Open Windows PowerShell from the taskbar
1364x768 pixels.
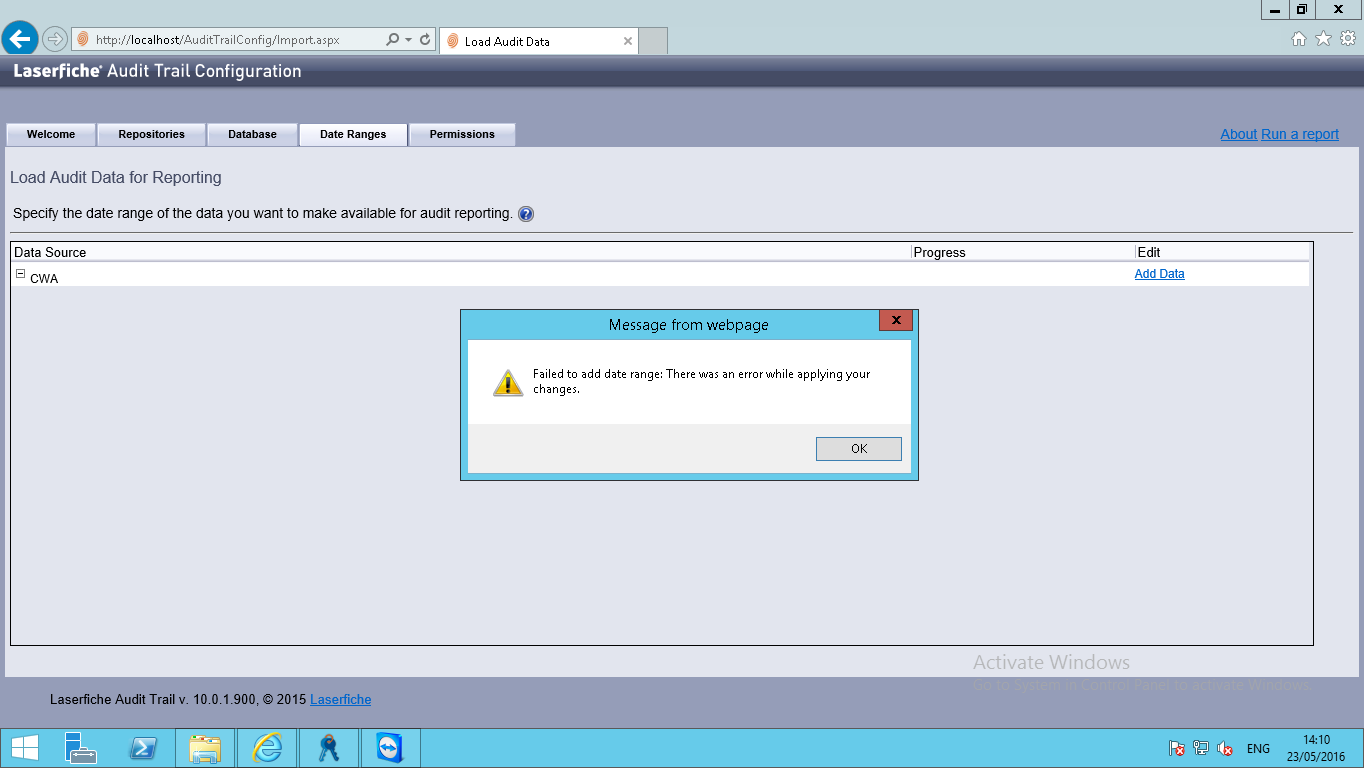pyautogui.click(x=143, y=748)
